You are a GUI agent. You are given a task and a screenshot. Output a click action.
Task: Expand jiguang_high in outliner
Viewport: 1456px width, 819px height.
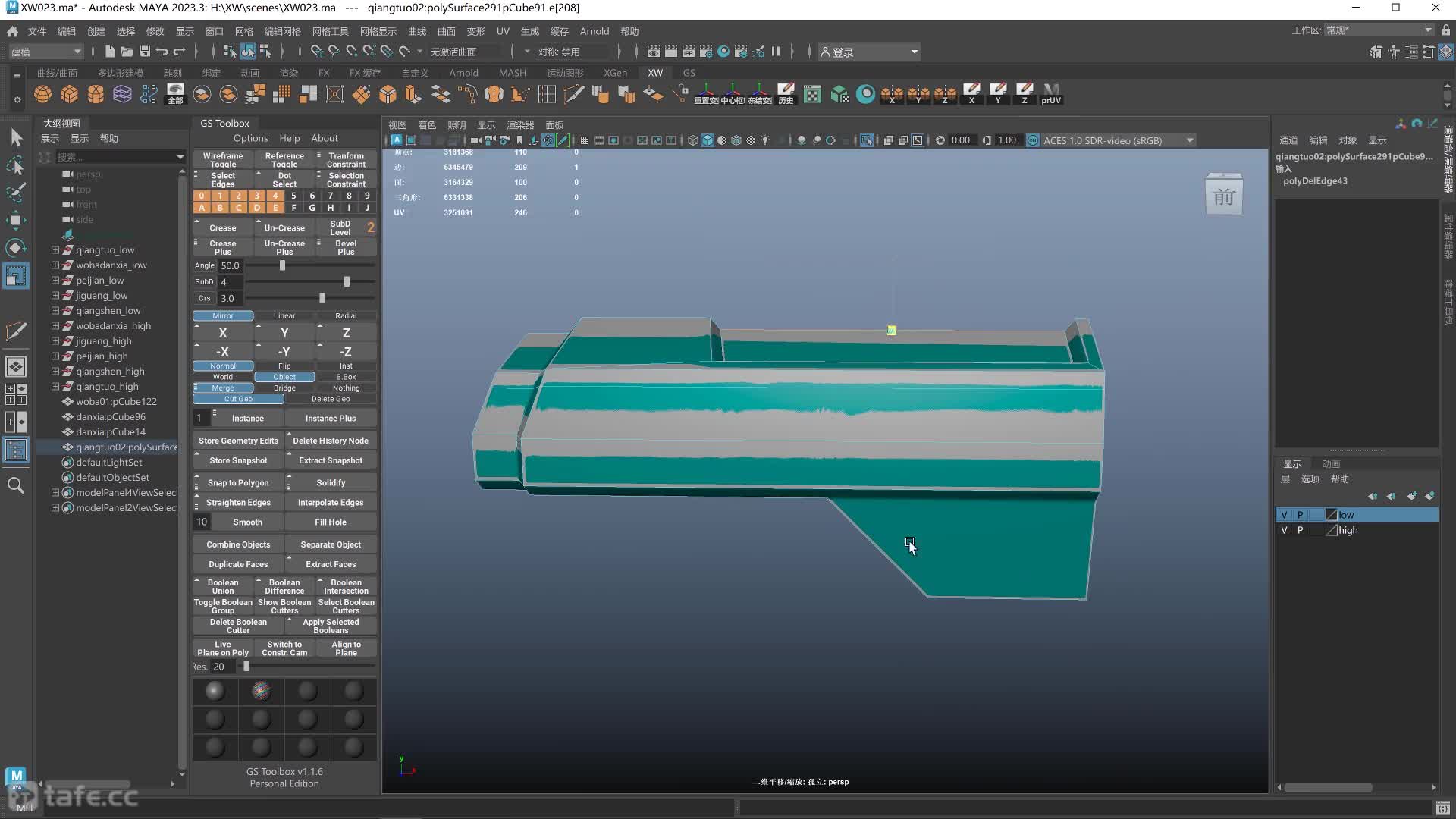point(55,340)
